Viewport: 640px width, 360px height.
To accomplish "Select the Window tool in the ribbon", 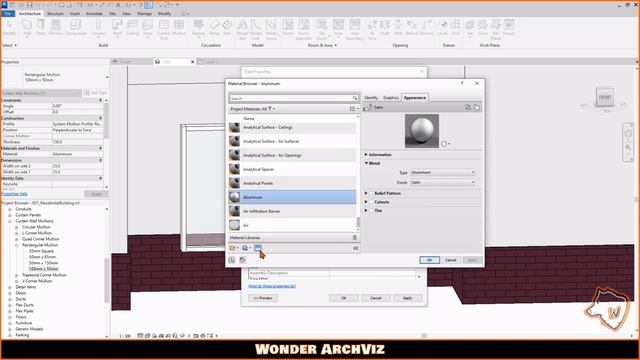I will (56, 28).
